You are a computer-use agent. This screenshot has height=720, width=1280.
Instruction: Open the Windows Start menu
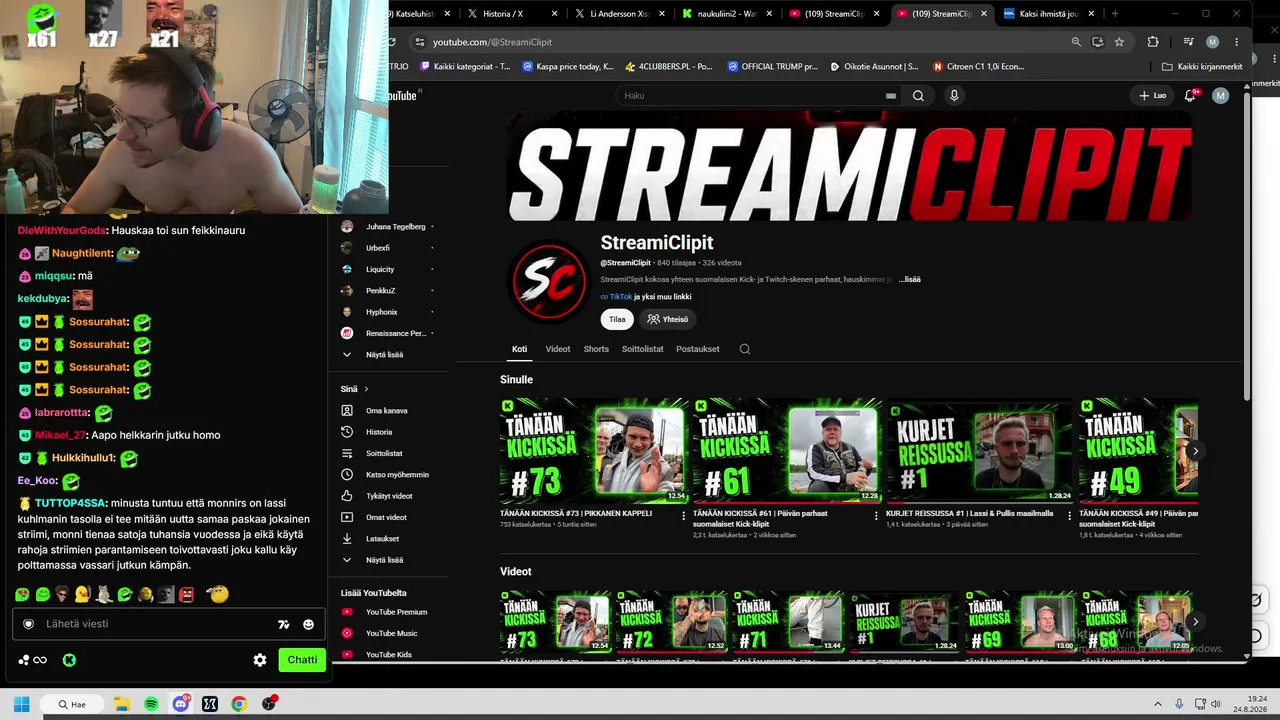[22, 704]
